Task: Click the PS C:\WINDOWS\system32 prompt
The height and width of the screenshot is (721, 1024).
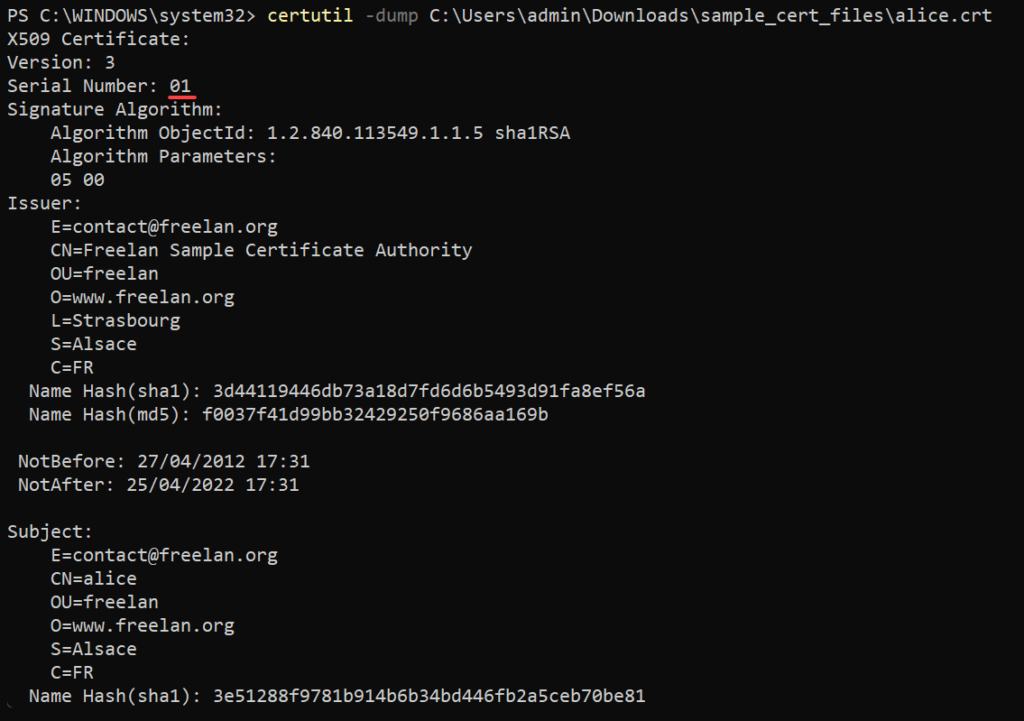Action: (131, 15)
